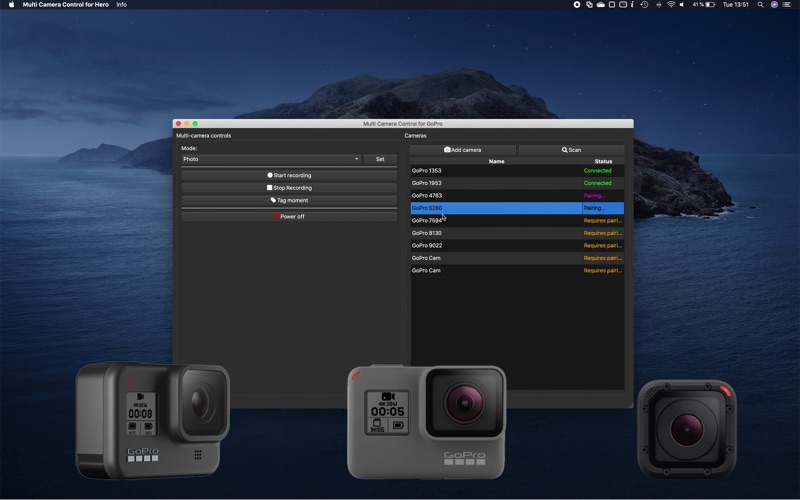Click Connected status of GoPro 1353
This screenshot has height=500, width=800.
tap(597, 171)
